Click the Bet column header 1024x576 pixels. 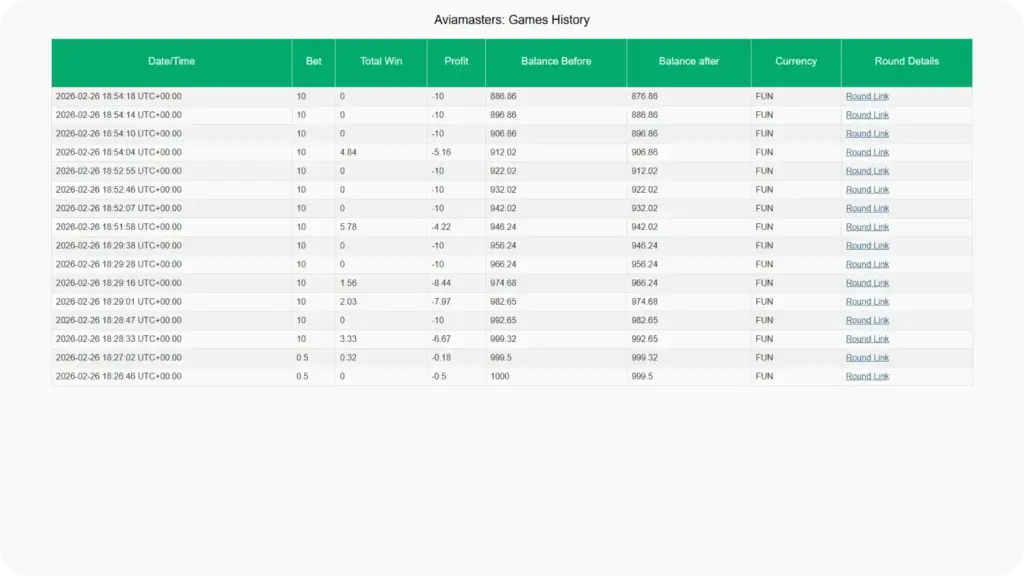(x=313, y=61)
